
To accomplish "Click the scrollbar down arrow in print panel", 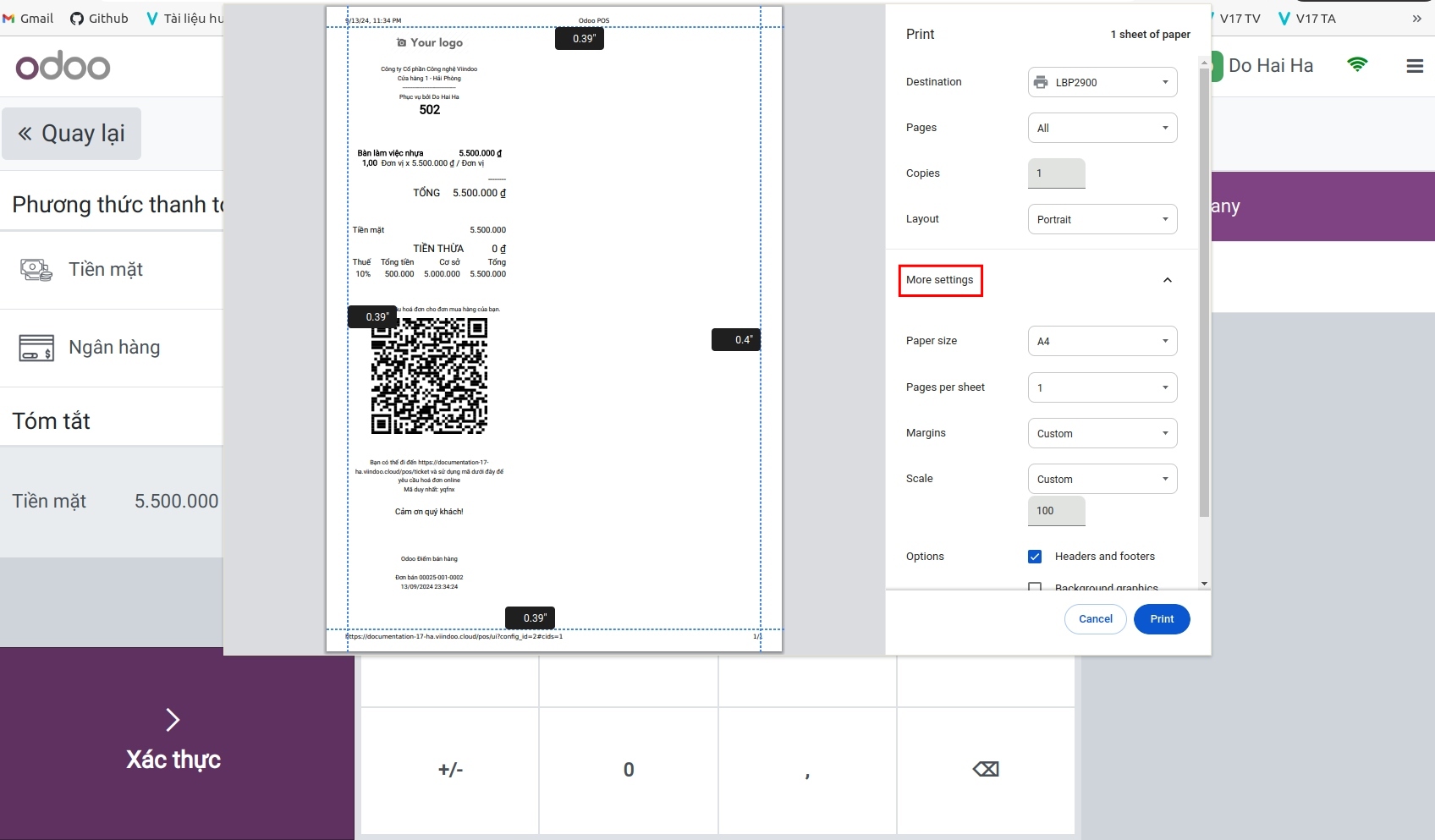I will (1204, 584).
